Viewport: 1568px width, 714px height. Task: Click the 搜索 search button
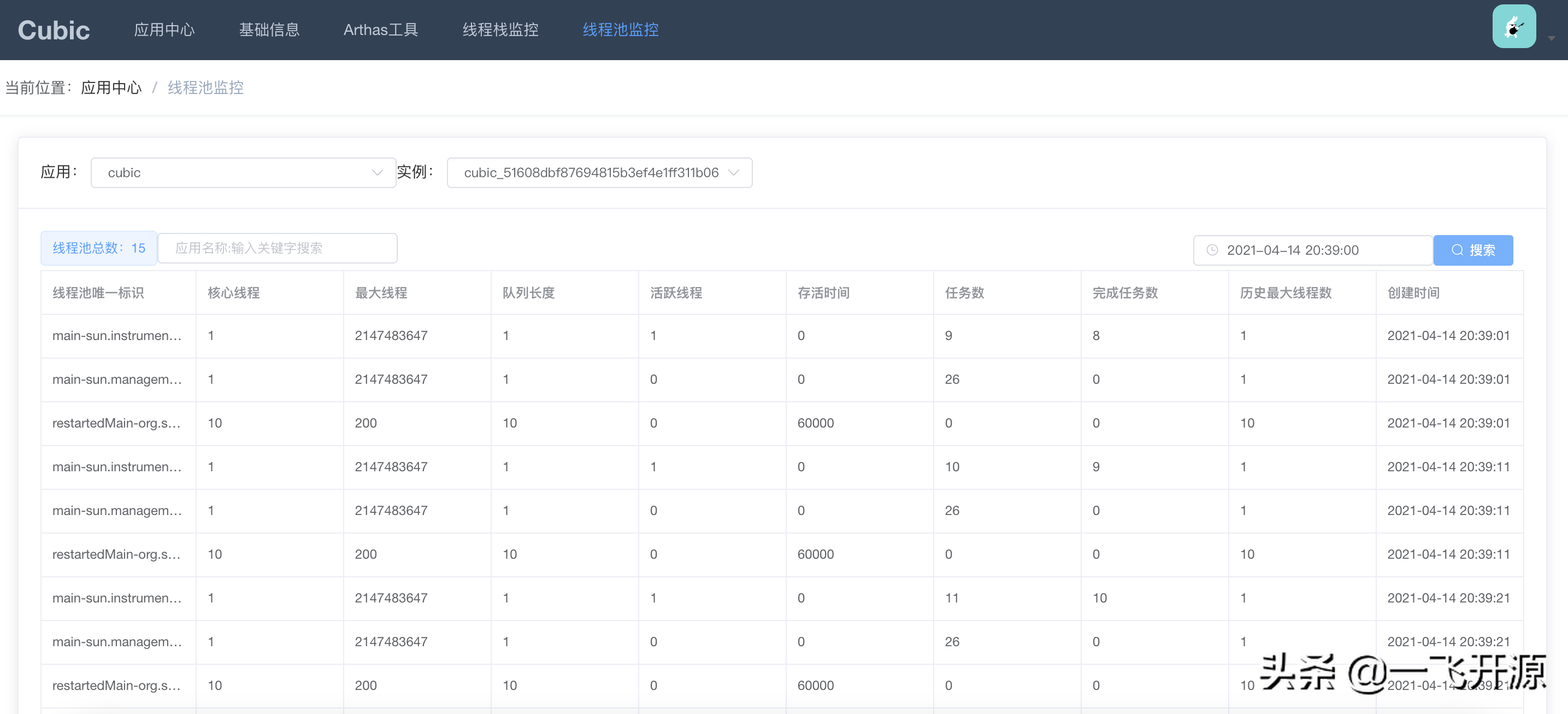1473,250
